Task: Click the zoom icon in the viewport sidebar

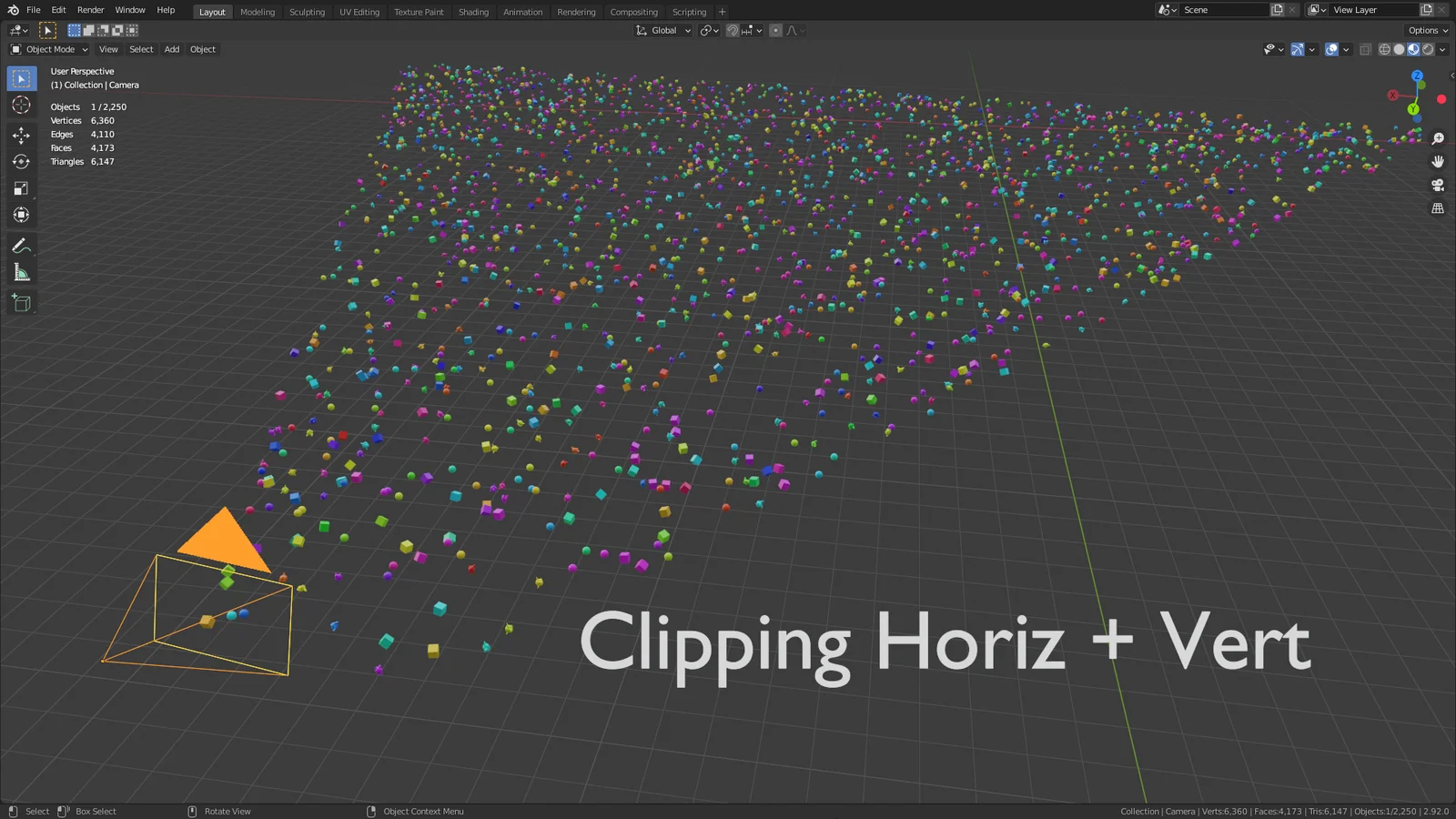Action: (1438, 138)
